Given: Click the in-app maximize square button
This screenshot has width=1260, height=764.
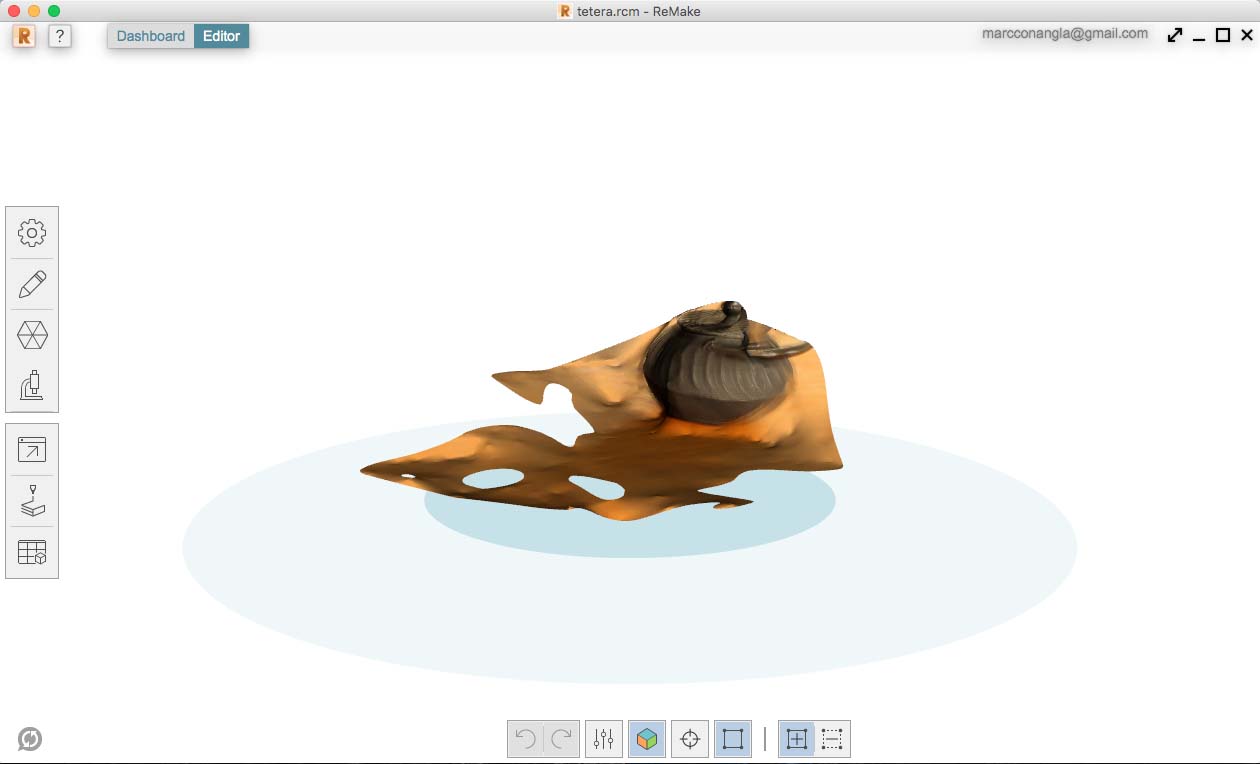Looking at the screenshot, I should point(1223,35).
